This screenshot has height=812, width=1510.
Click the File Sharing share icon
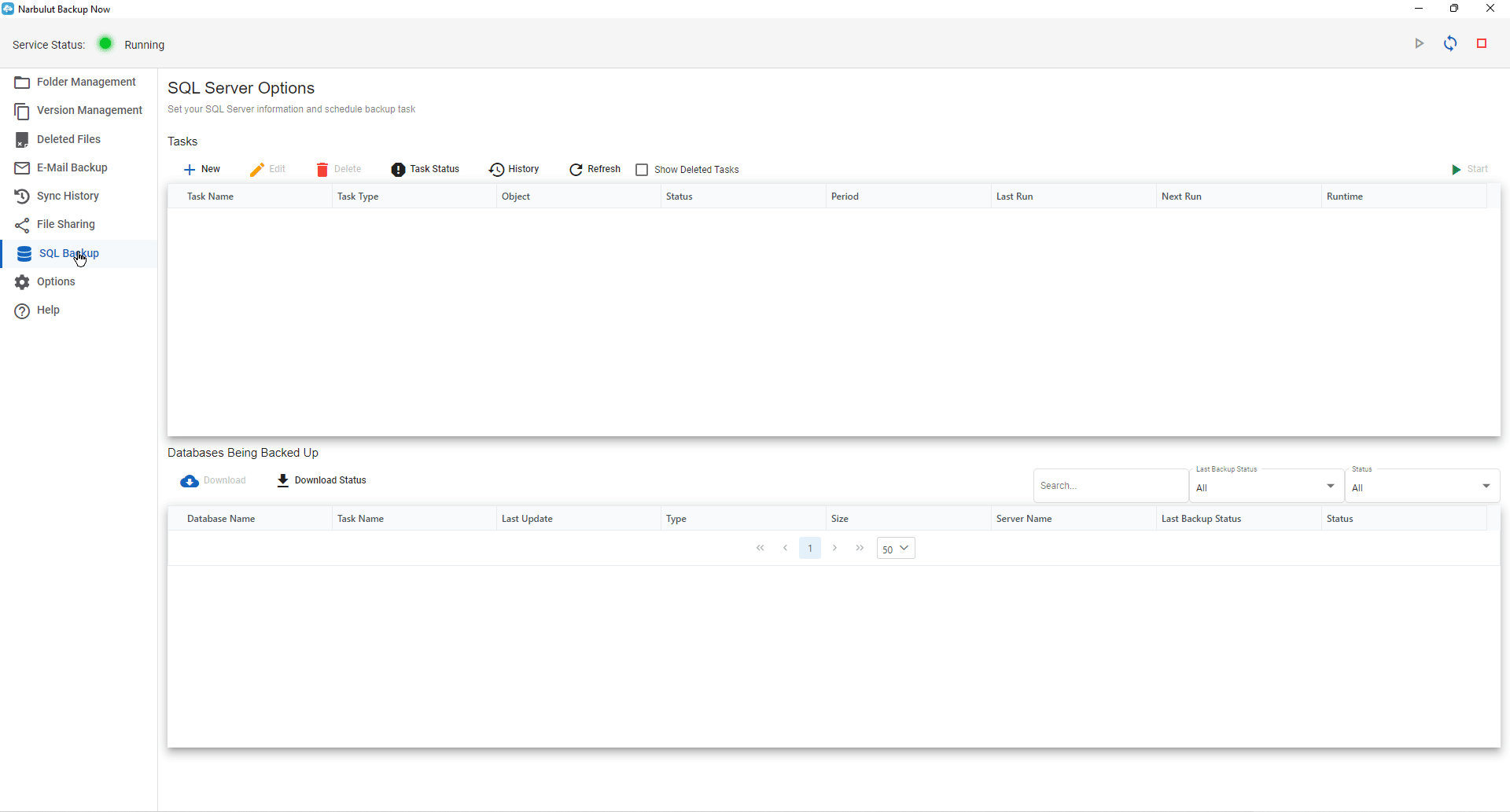click(x=22, y=226)
